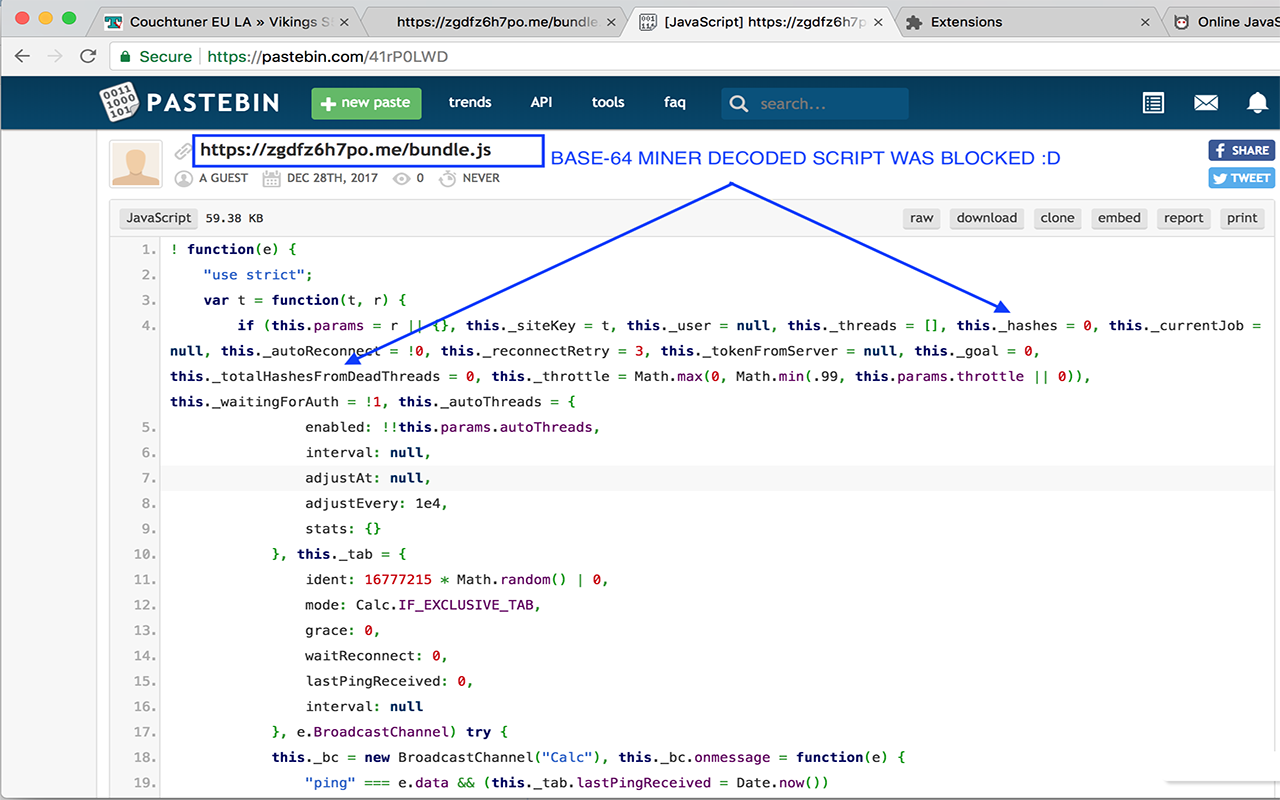Click the A GUEST author label
This screenshot has height=800, width=1280.
[x=223, y=179]
